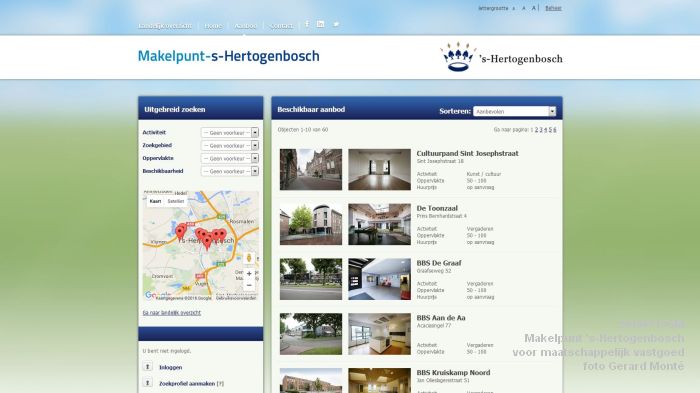Switch the map to Satelliet view

point(175,201)
